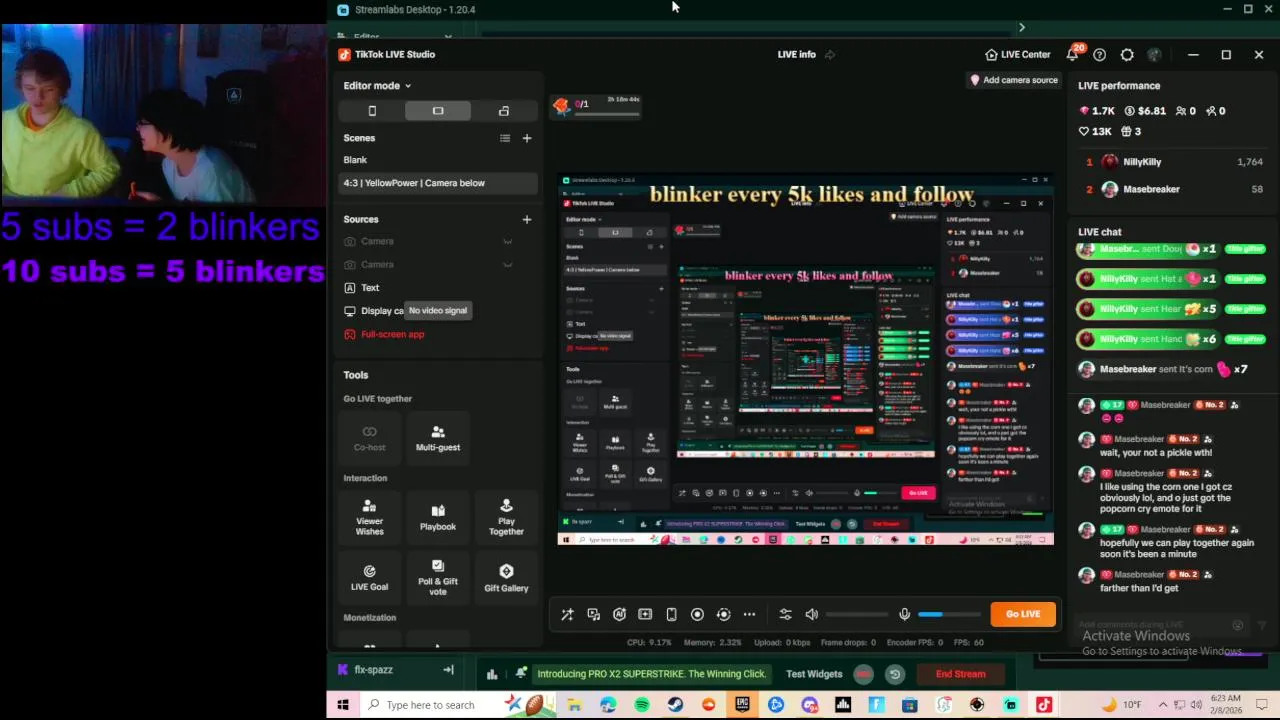Open Steam from taskbar
The height and width of the screenshot is (720, 1280).
675,705
